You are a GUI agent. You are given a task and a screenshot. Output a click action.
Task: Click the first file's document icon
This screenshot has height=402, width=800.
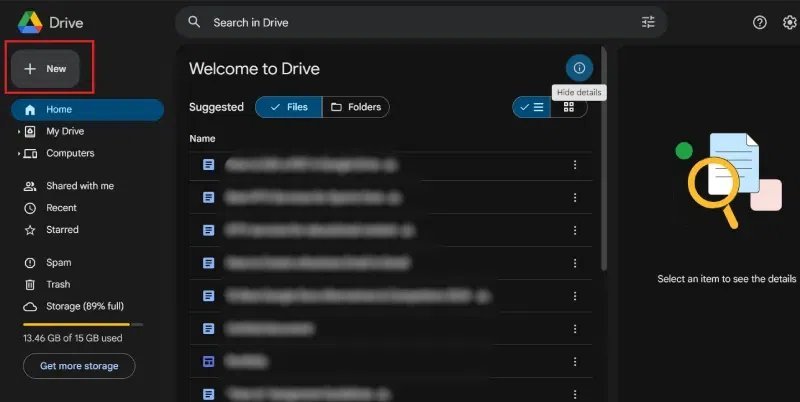[x=209, y=165]
